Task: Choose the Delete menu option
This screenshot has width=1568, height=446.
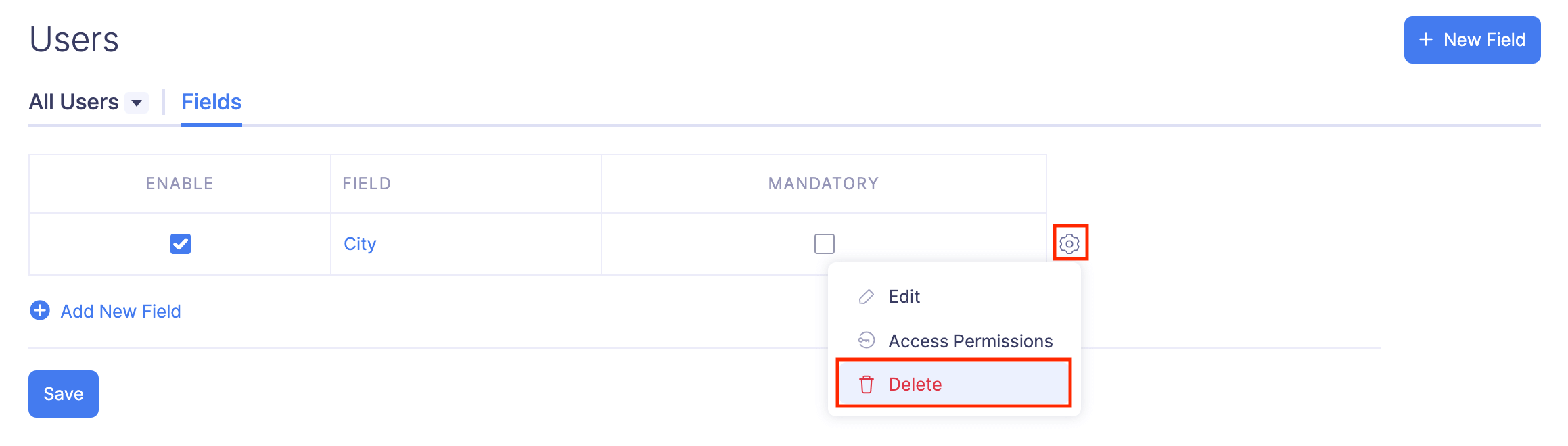Action: (915, 385)
